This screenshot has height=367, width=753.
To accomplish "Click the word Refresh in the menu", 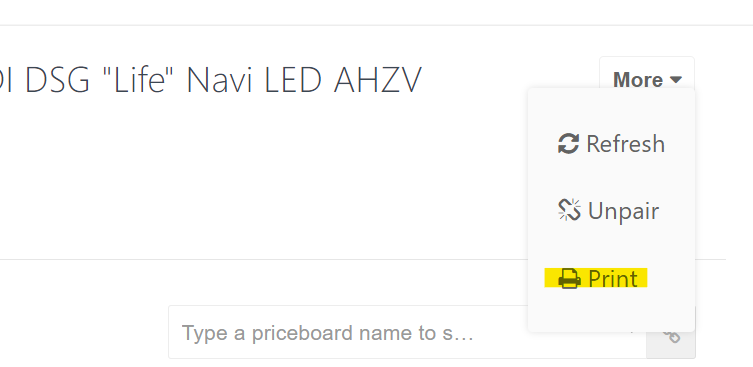I will click(626, 144).
